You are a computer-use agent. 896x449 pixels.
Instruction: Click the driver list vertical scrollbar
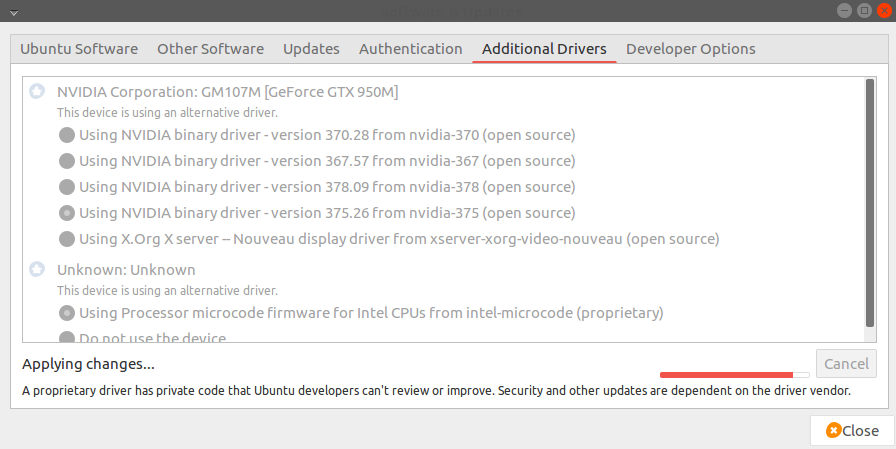point(869,200)
